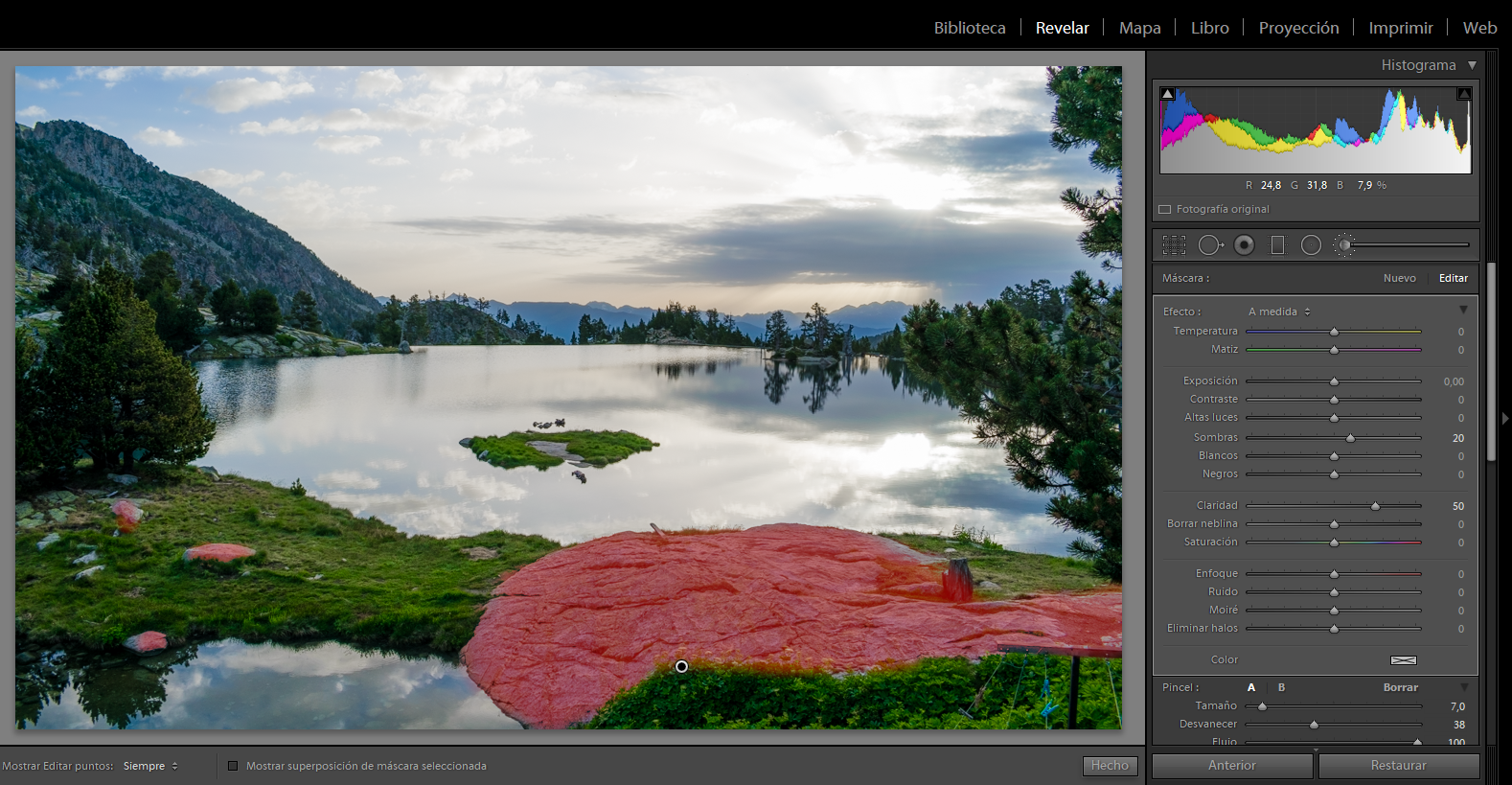Click the Tamaño value 7,0

1457,706
